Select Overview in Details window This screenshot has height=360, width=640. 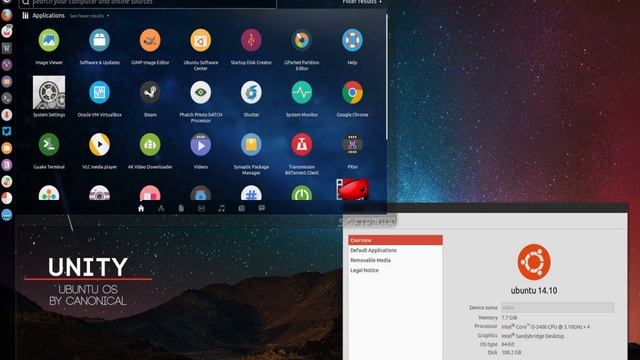click(395, 240)
